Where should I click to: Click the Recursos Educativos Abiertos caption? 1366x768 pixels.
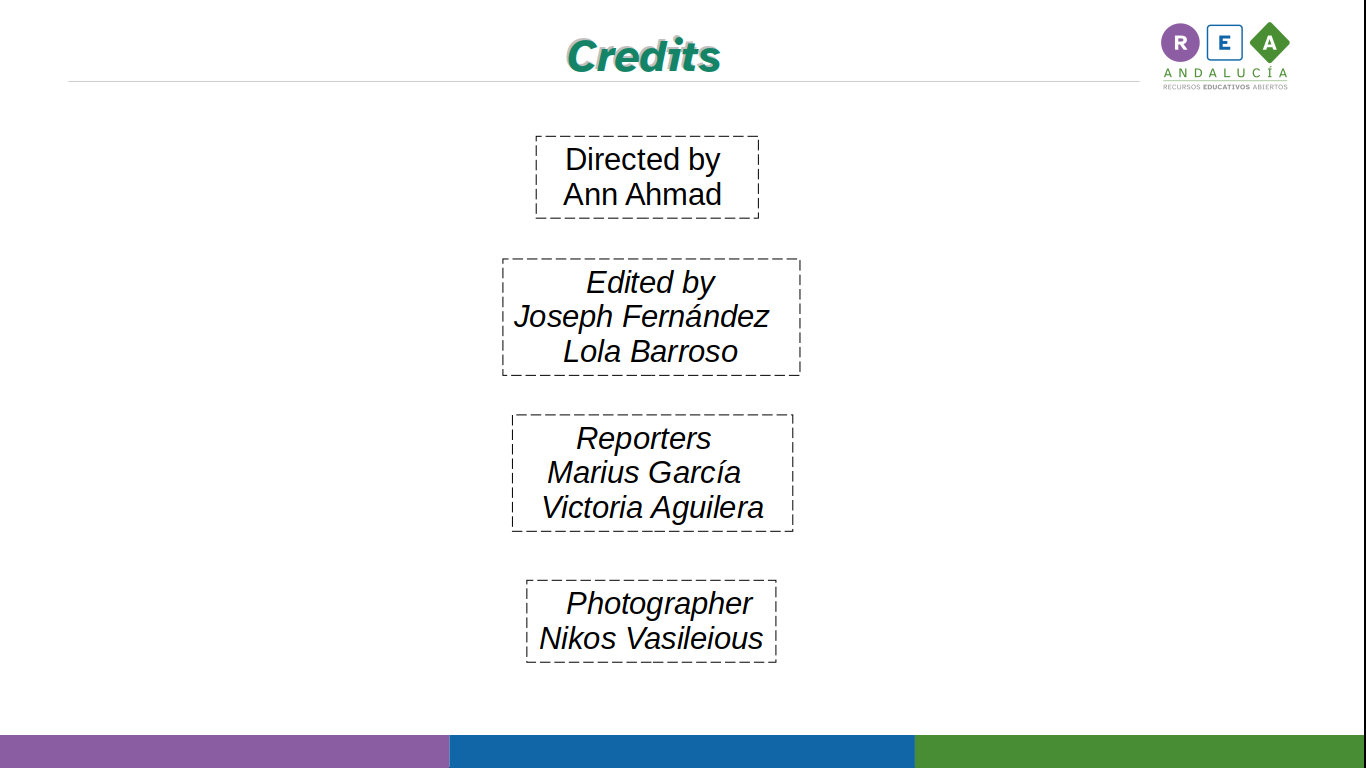1225,87
